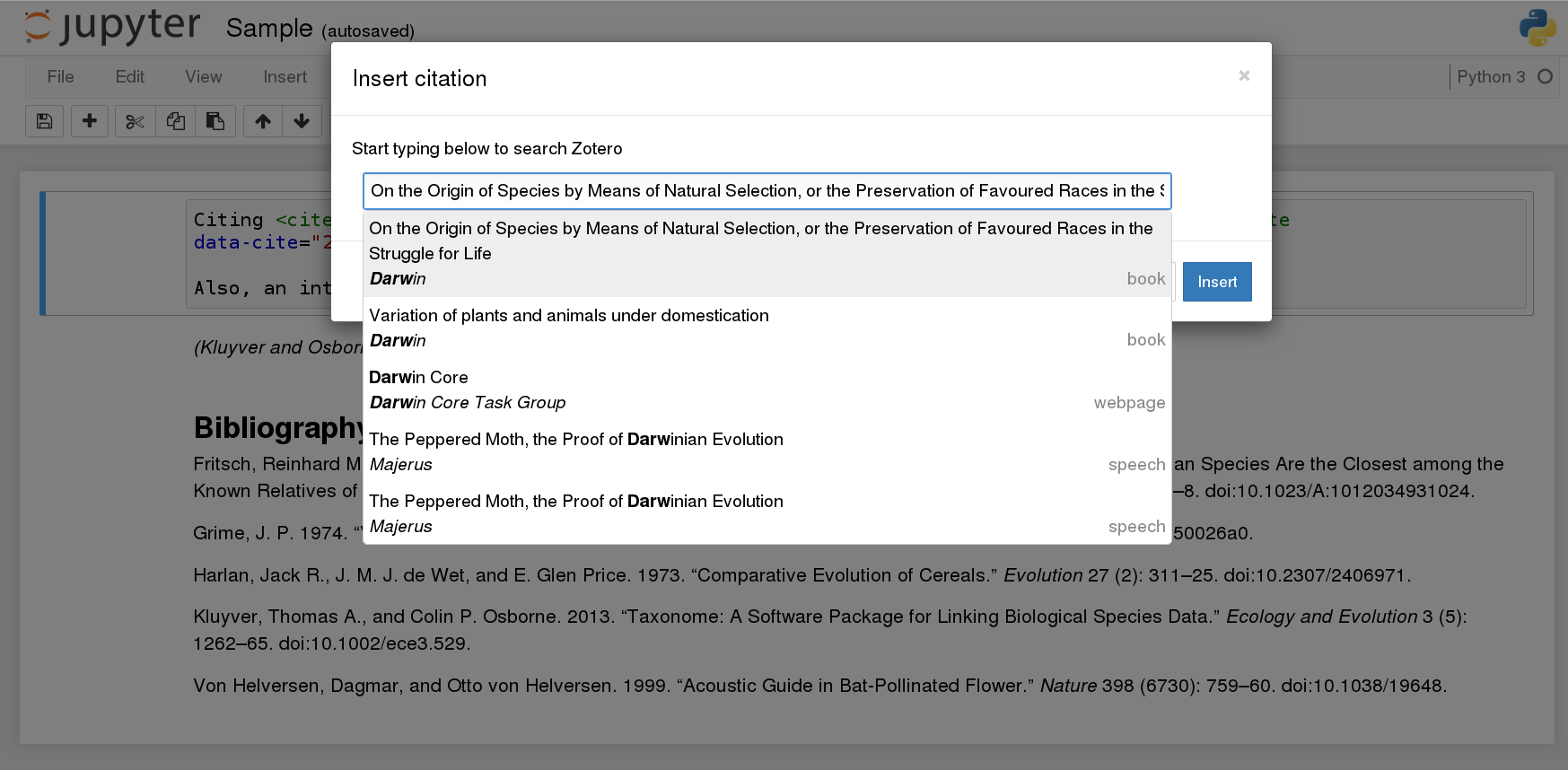Click the Jupyter logo
The height and width of the screenshot is (770, 1568).
click(112, 27)
